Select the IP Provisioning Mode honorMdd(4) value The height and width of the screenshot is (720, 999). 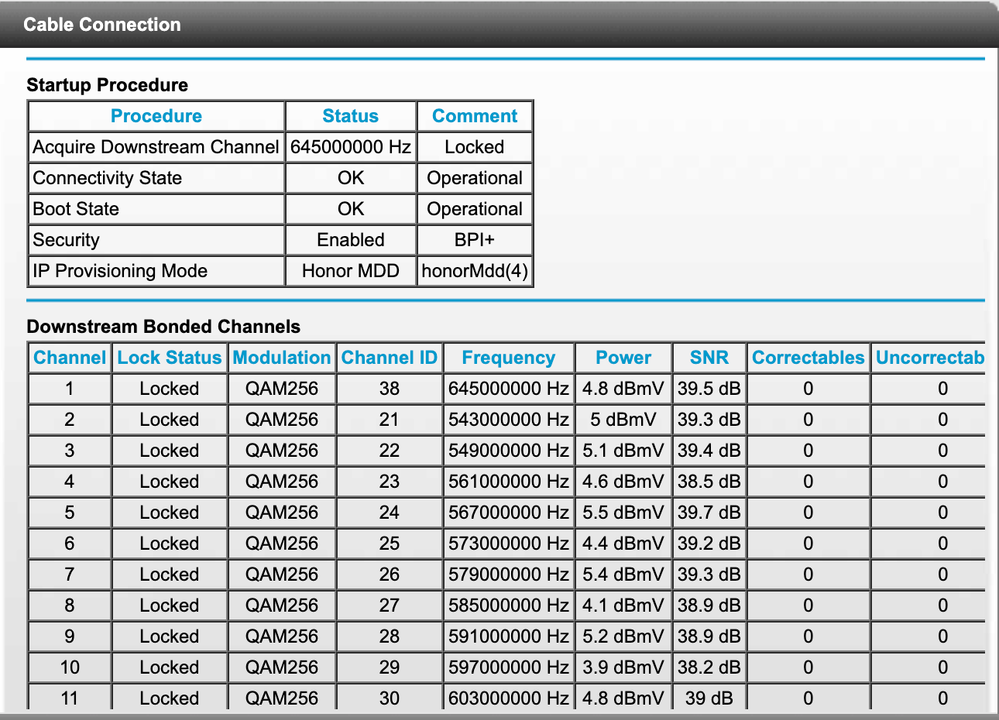pyautogui.click(x=475, y=271)
